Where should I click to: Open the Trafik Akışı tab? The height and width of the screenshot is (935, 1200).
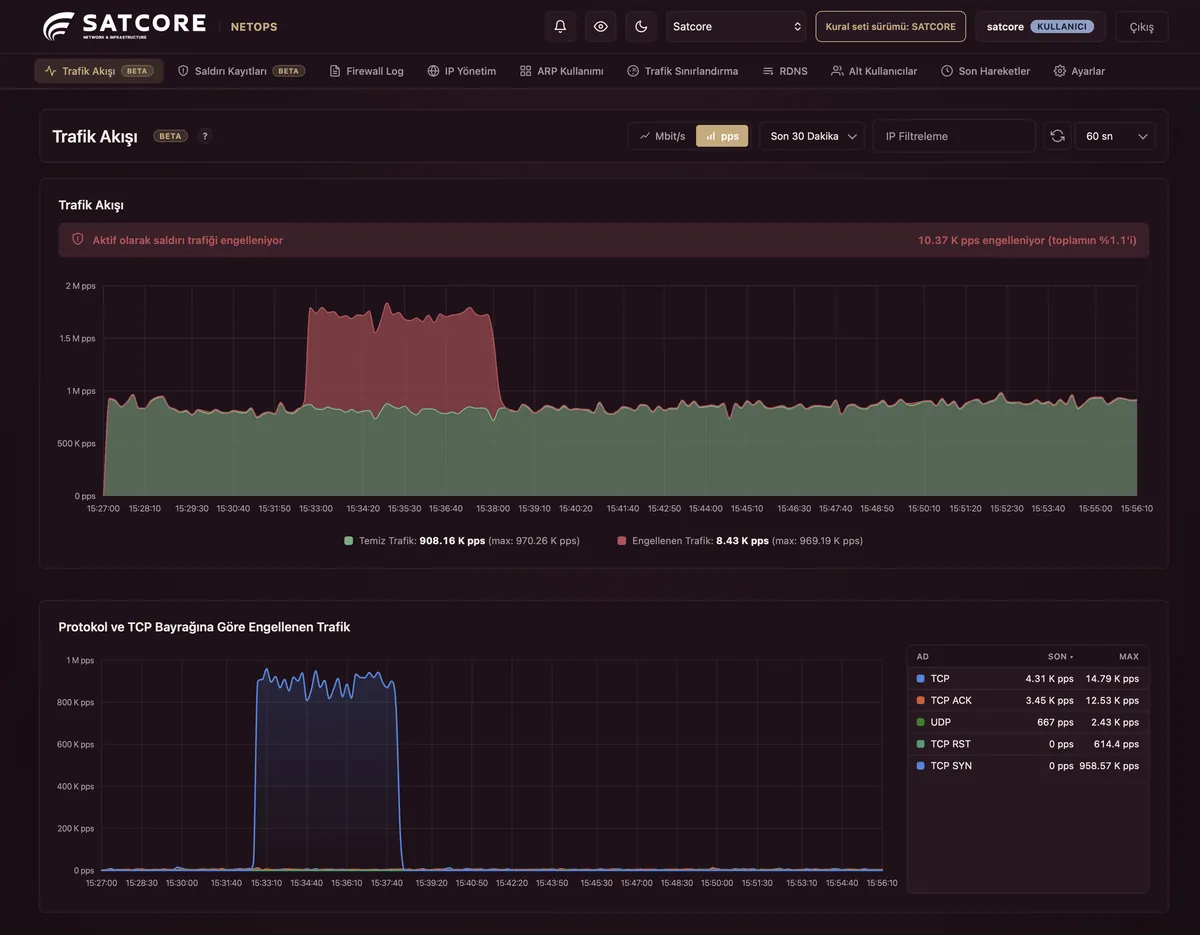click(x=99, y=71)
